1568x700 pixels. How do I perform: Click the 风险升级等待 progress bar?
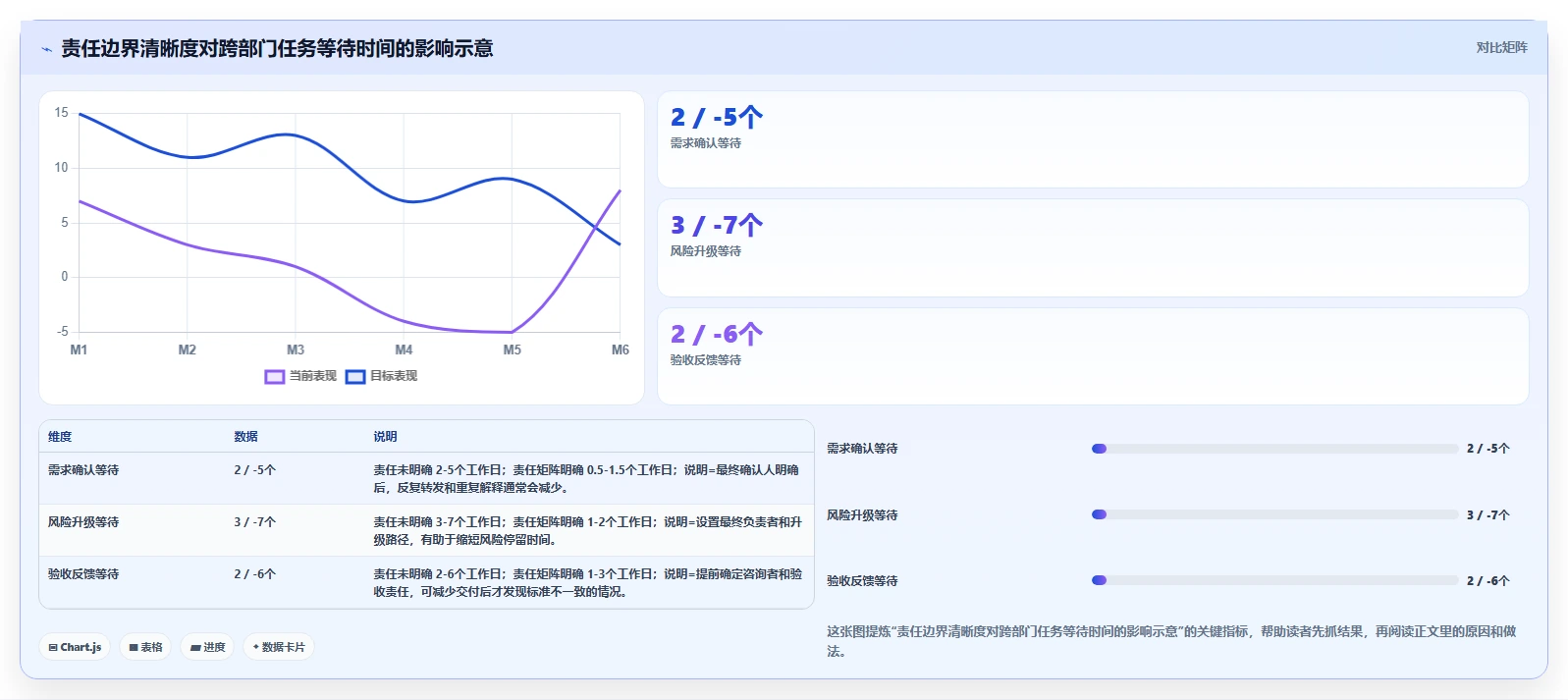1275,514
